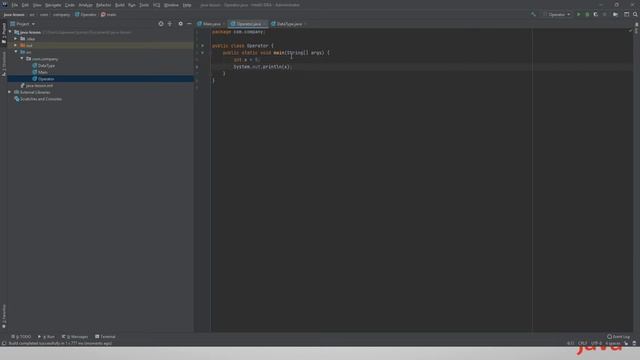Image resolution: width=640 pixels, height=360 pixels.
Task: Select the DataType class in project tree
Action: point(43,66)
